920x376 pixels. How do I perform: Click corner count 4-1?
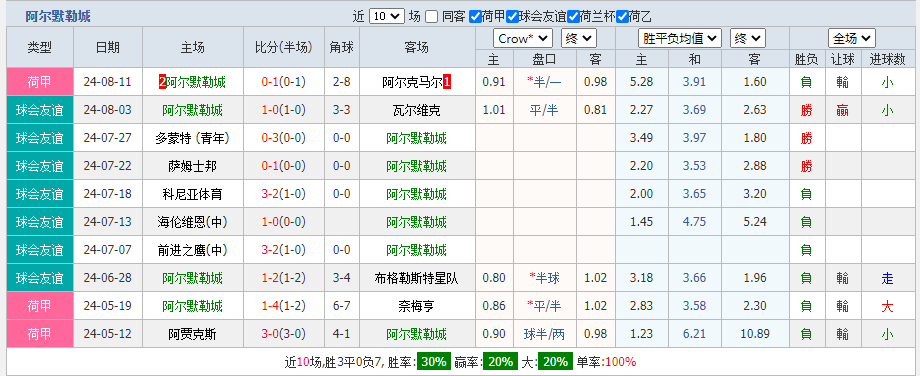tap(341, 334)
